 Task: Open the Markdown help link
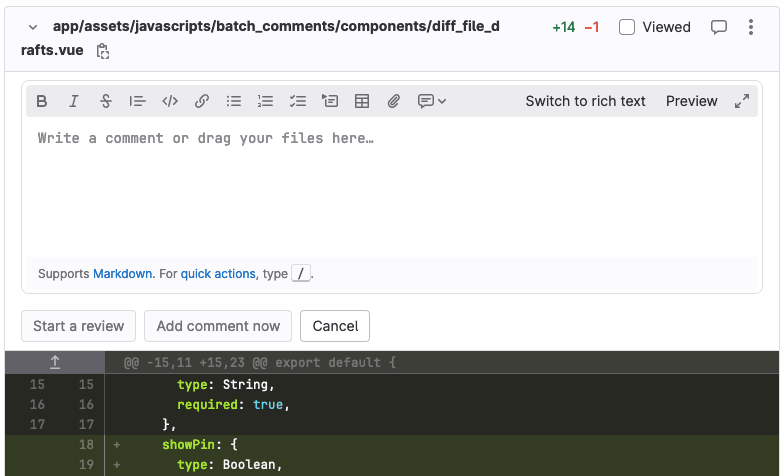pyautogui.click(x=122, y=274)
